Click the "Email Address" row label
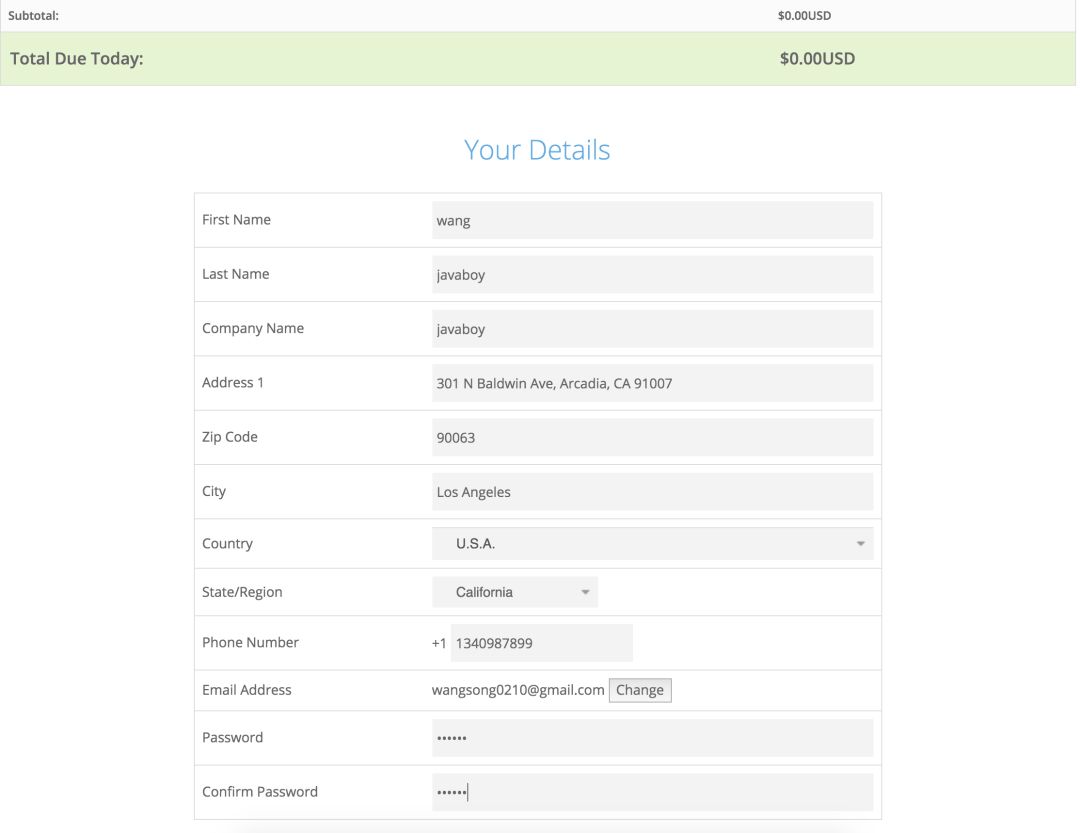1080x833 pixels. 247,690
